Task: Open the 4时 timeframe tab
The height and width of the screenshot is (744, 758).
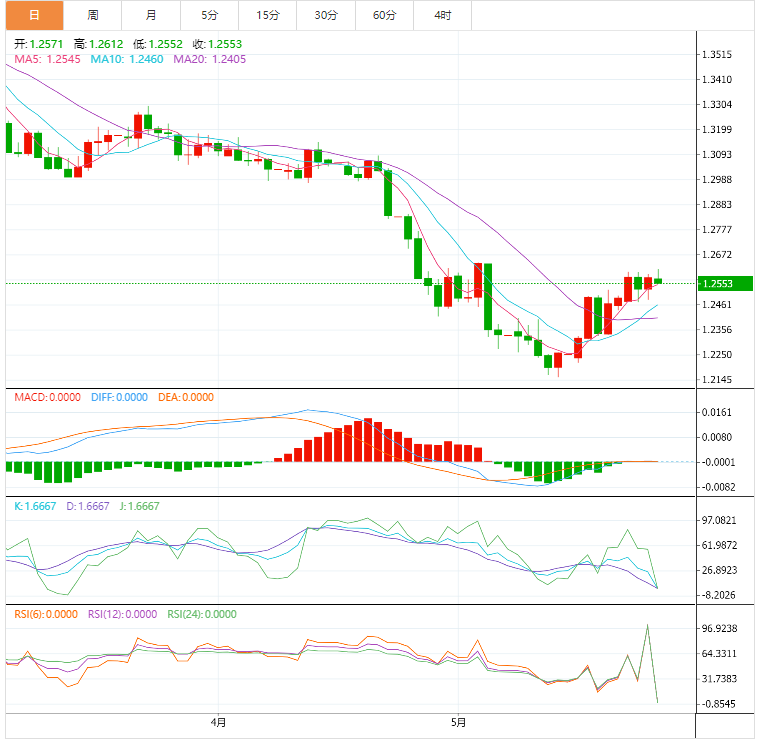Action: [x=443, y=15]
